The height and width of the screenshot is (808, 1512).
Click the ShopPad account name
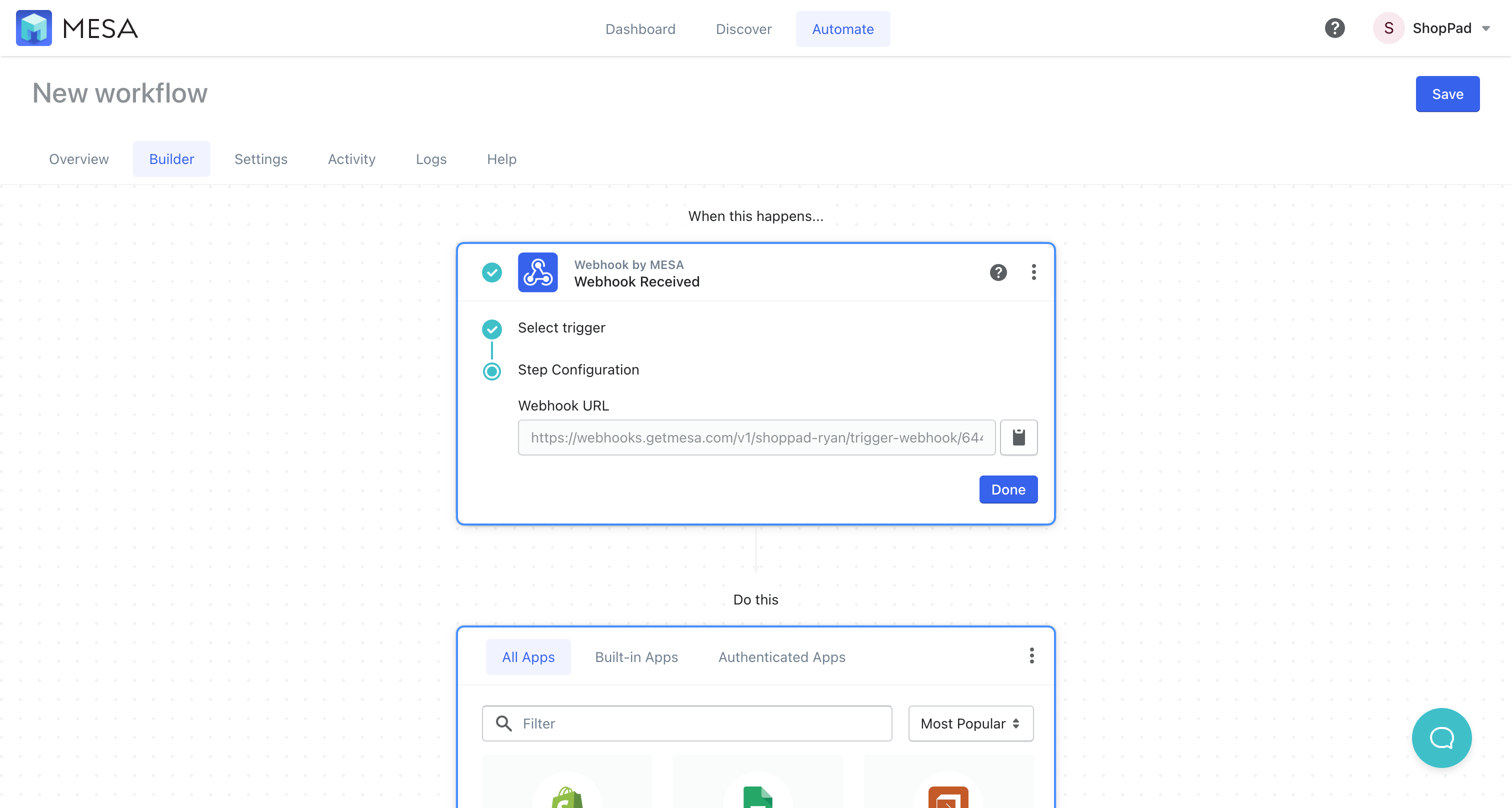(1441, 28)
